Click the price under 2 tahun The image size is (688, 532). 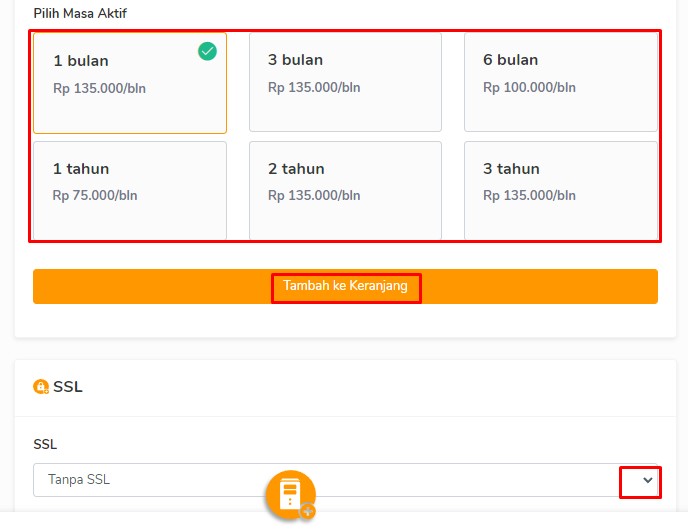pos(314,195)
